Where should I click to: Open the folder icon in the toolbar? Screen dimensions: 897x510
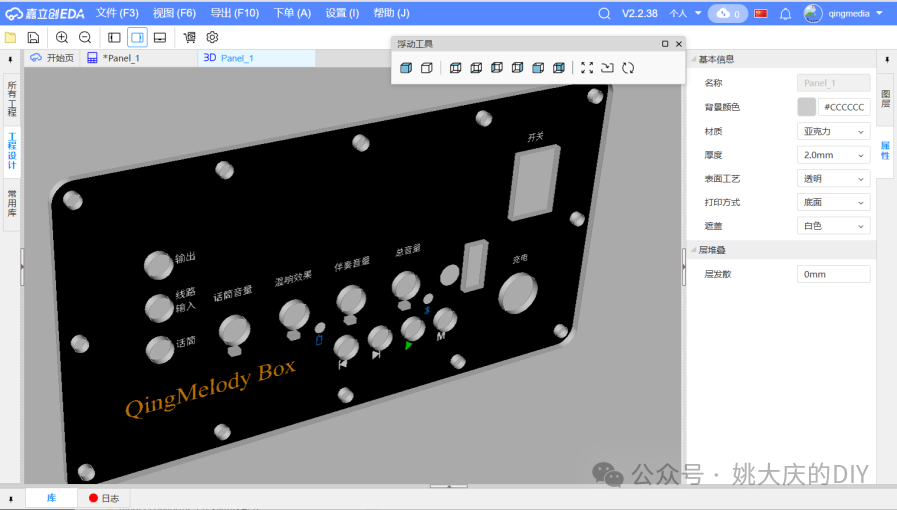(x=10, y=38)
